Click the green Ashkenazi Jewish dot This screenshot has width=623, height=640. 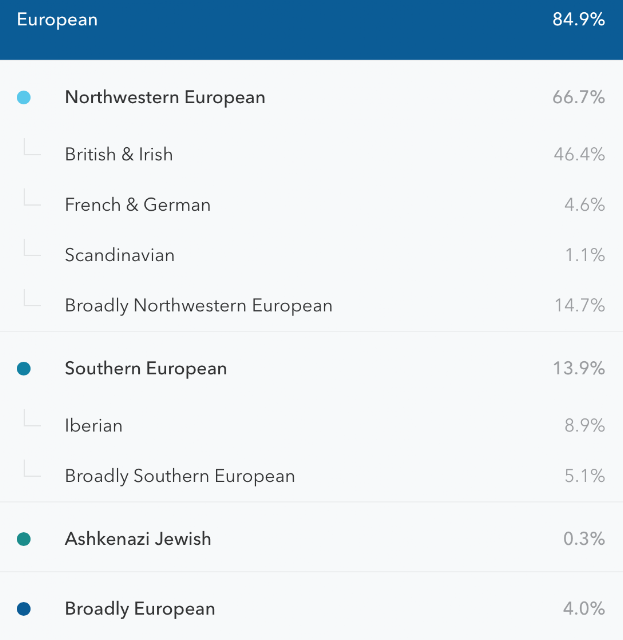24,539
